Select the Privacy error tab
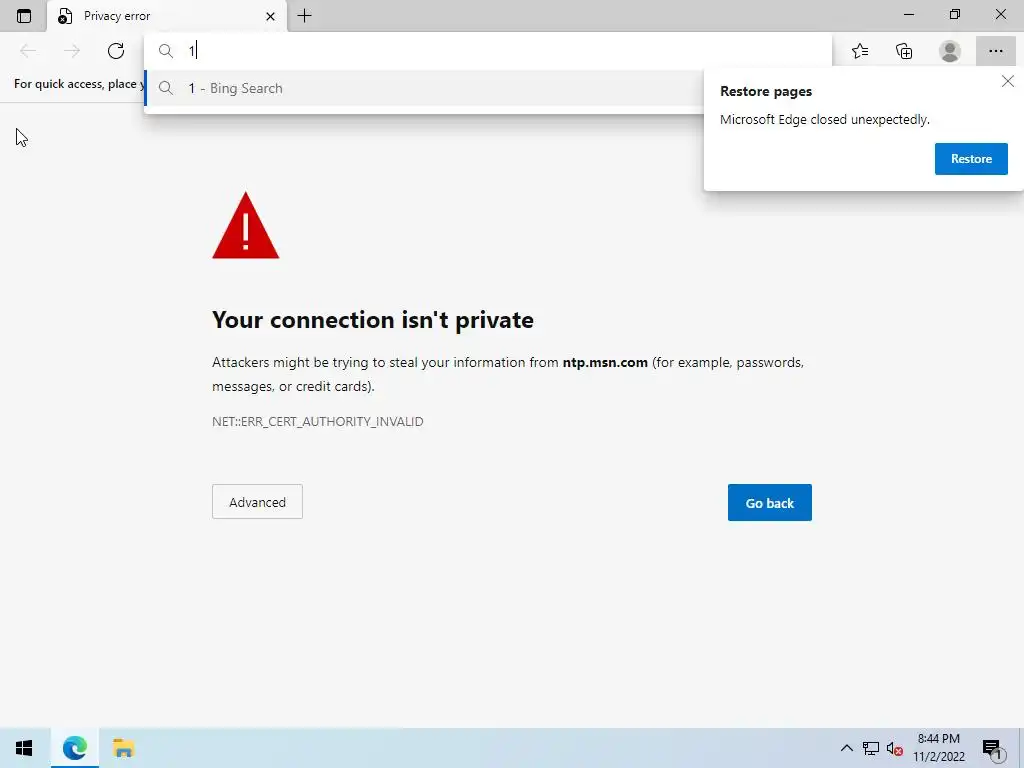 point(167,16)
